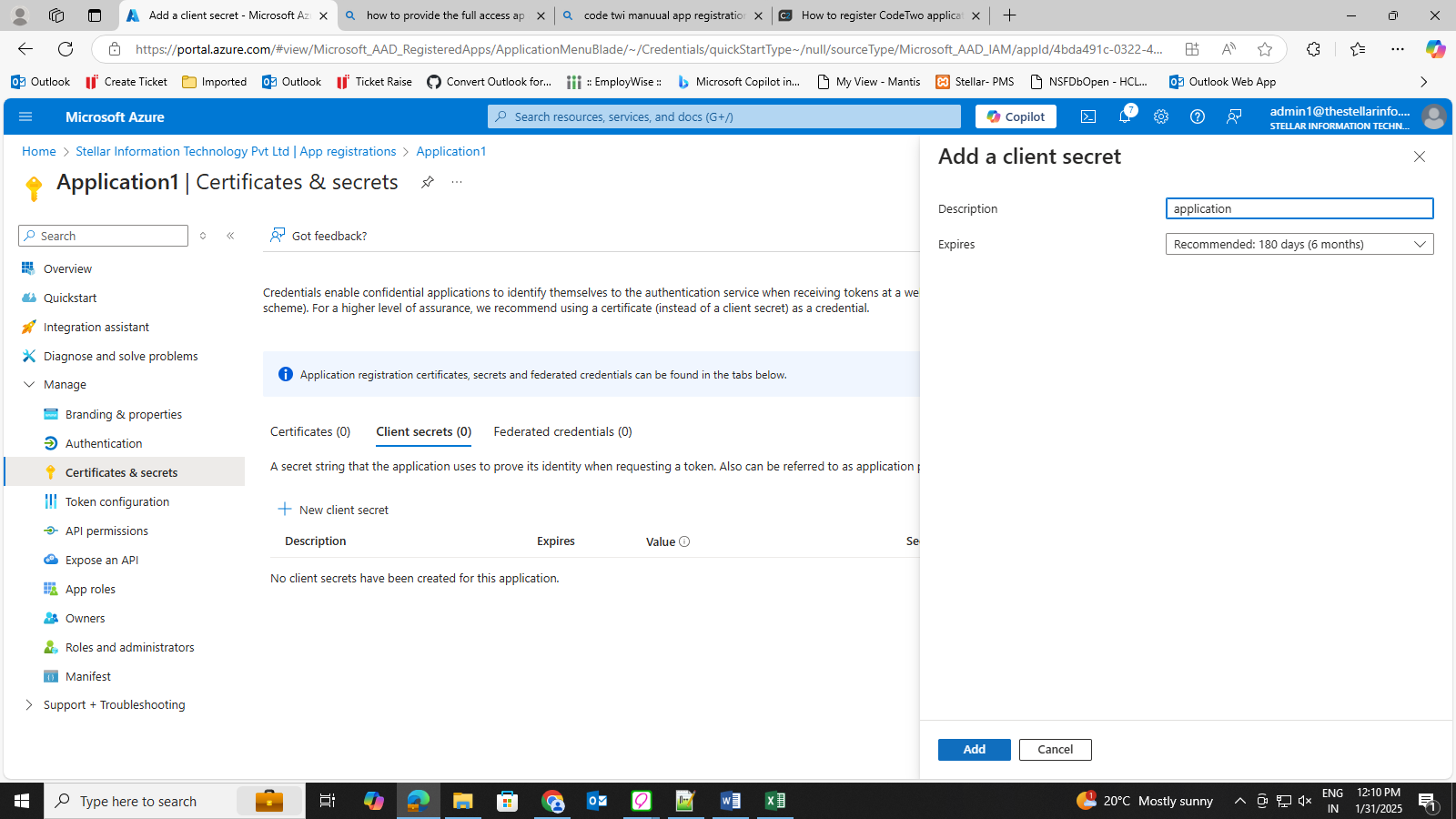Open Cloud Shell from the top bar
Image resolution: width=1456 pixels, height=819 pixels.
click(x=1088, y=116)
